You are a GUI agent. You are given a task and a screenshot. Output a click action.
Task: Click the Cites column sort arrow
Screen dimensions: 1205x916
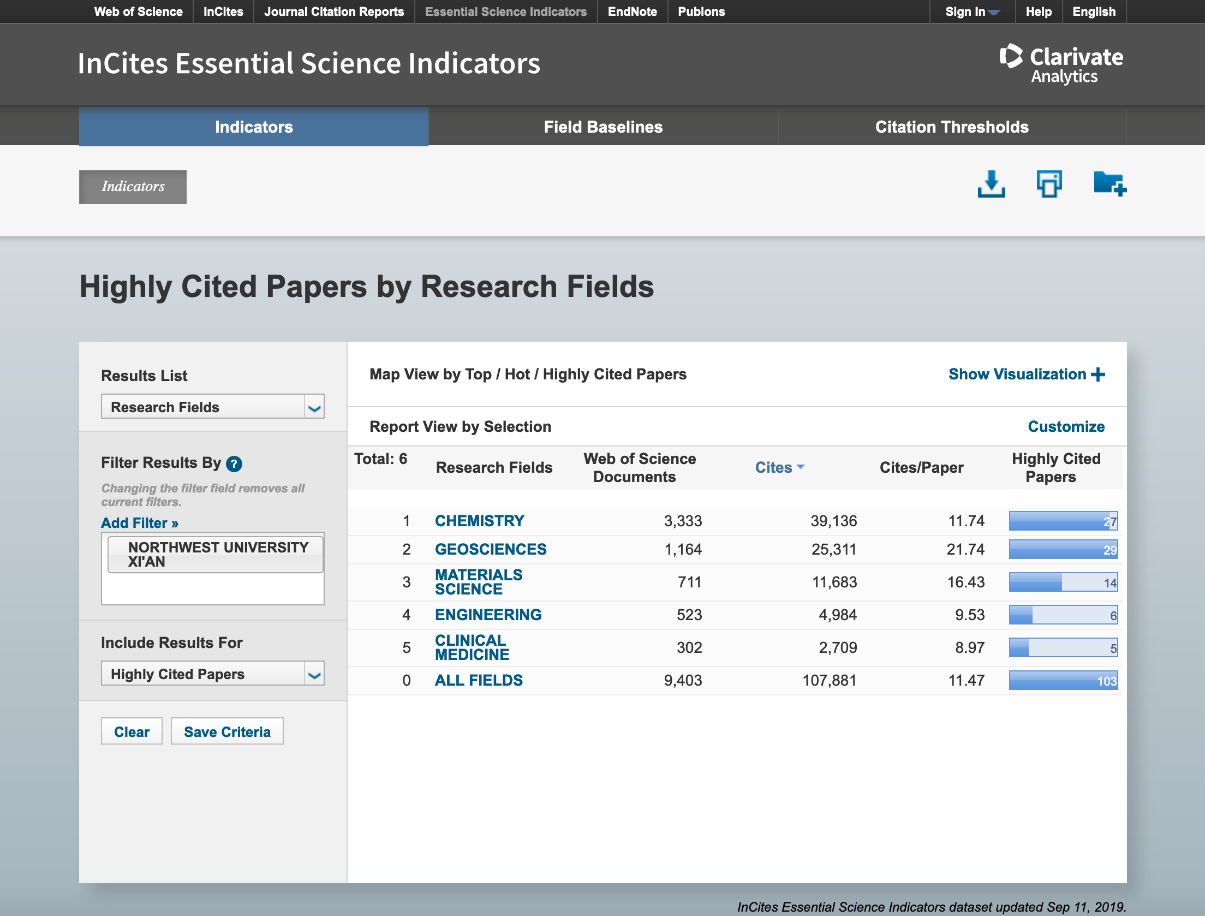pyautogui.click(x=801, y=468)
